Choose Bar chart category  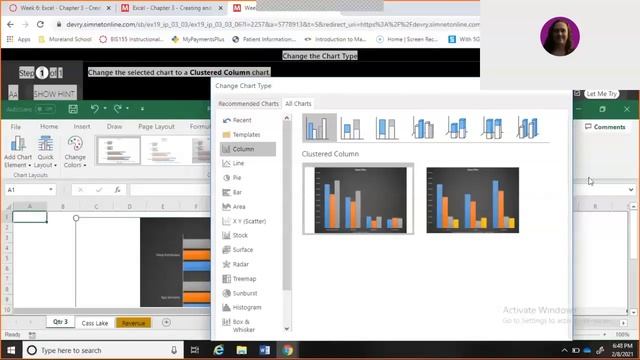click(232, 192)
